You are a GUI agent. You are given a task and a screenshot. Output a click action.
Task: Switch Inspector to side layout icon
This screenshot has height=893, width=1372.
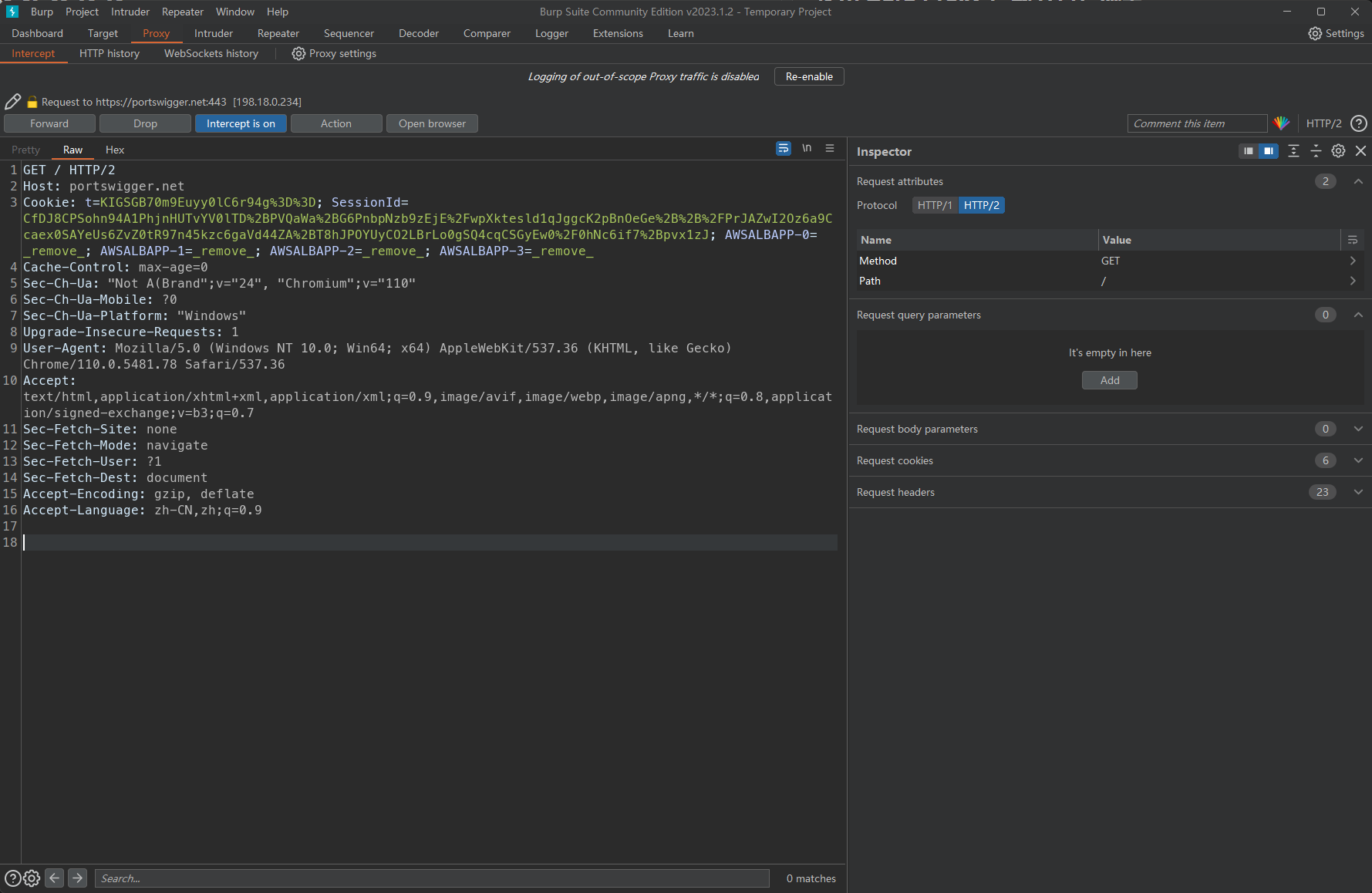tap(1268, 151)
